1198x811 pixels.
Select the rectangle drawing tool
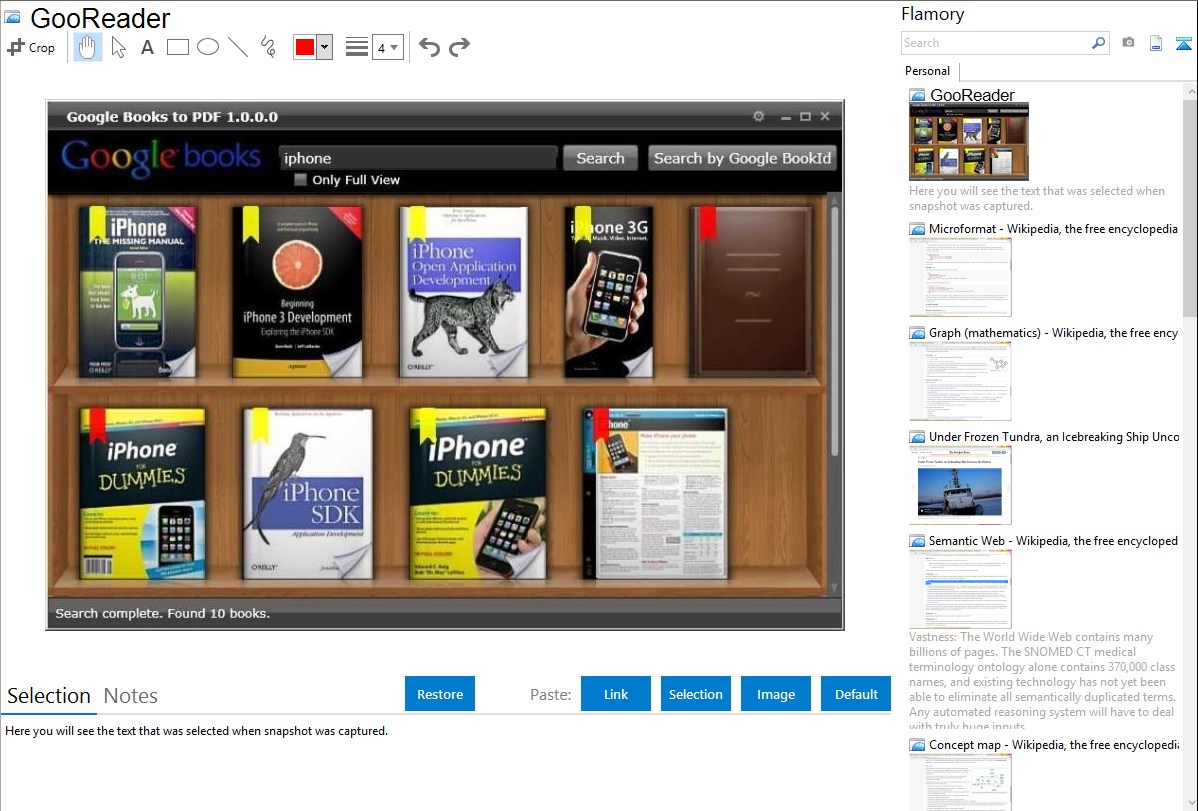pyautogui.click(x=177, y=47)
